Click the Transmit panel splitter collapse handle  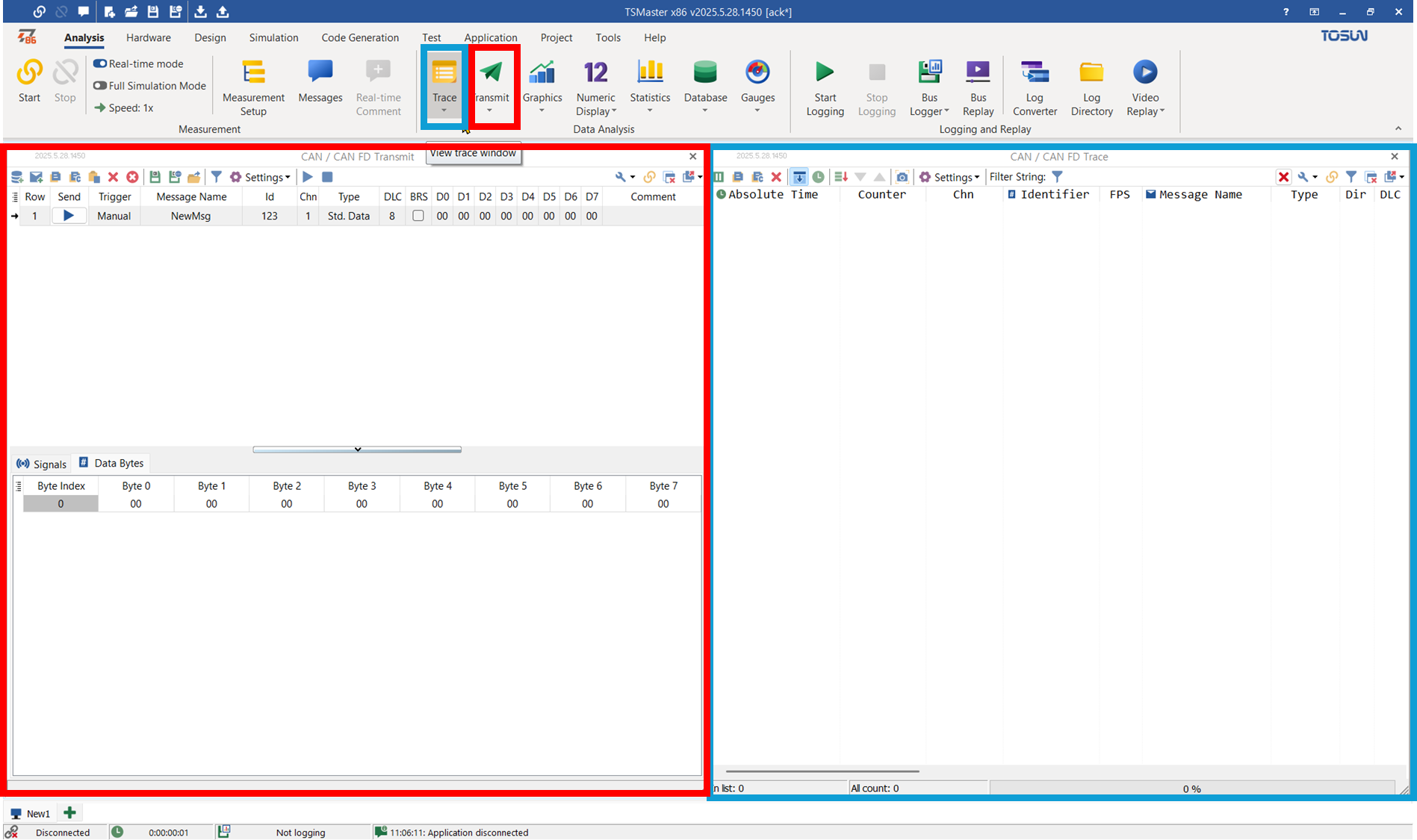pyautogui.click(x=357, y=449)
